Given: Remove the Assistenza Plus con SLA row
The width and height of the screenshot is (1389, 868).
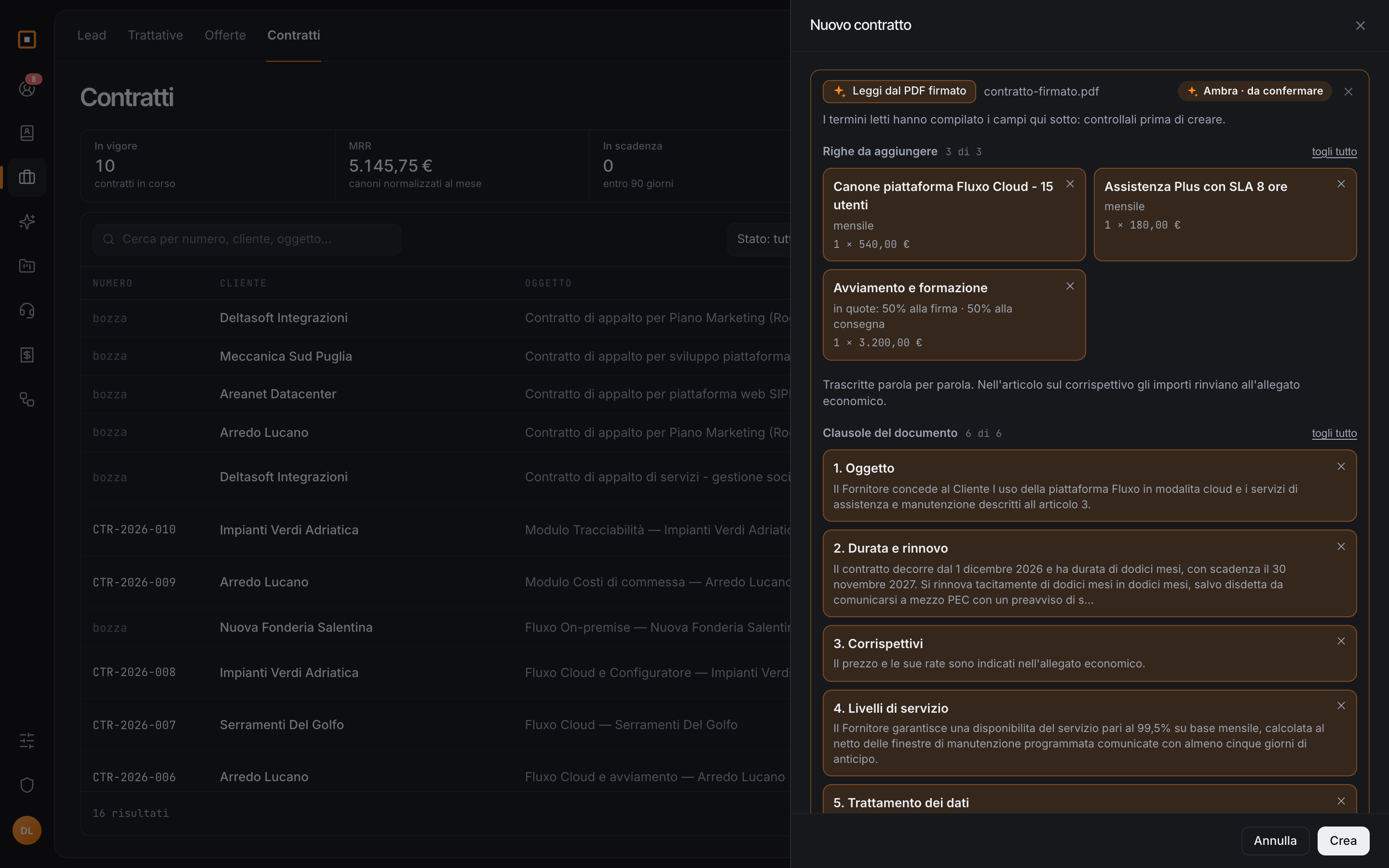Looking at the screenshot, I should (x=1341, y=184).
